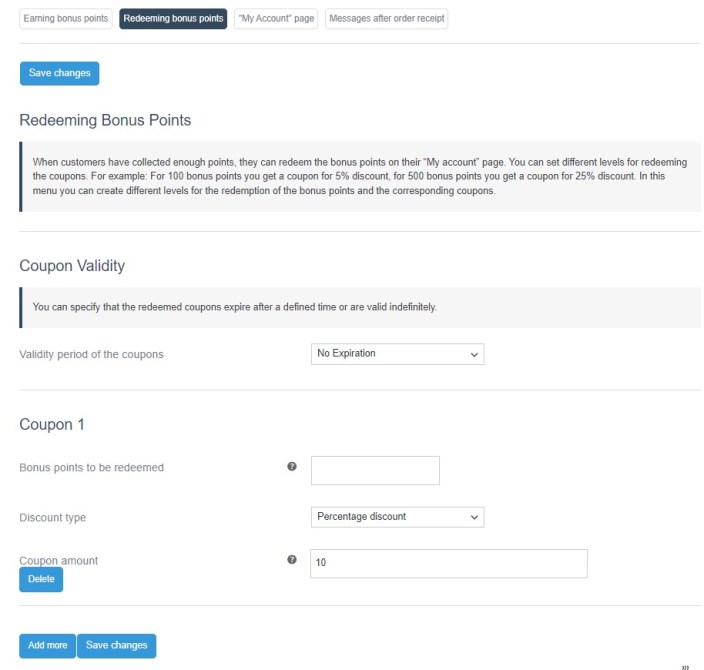Click the Coupon Validity section heading
Image resolution: width=704 pixels, height=670 pixels.
tap(72, 266)
